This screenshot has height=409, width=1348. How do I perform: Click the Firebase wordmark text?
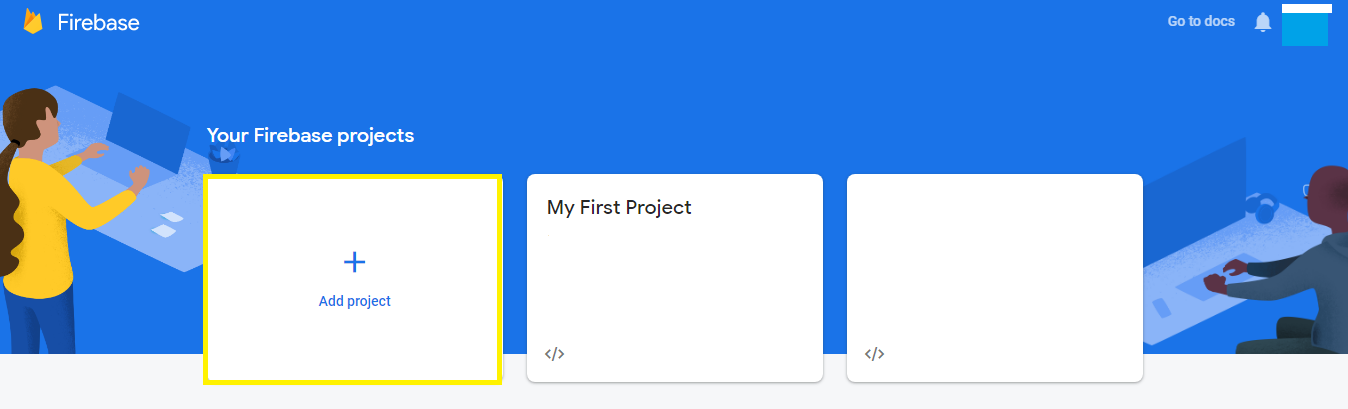[98, 23]
